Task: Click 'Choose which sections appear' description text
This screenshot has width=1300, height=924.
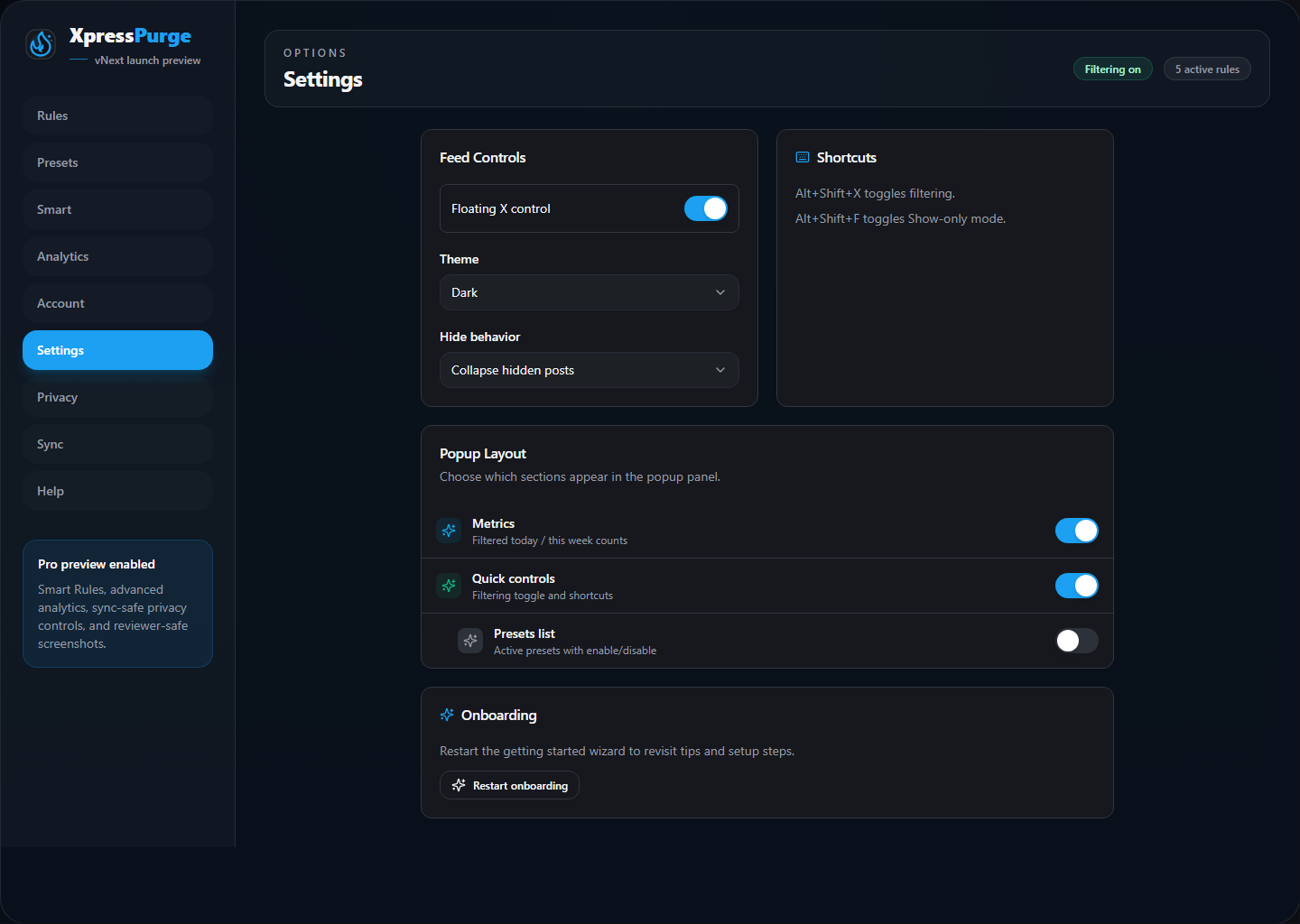Action: coord(580,476)
